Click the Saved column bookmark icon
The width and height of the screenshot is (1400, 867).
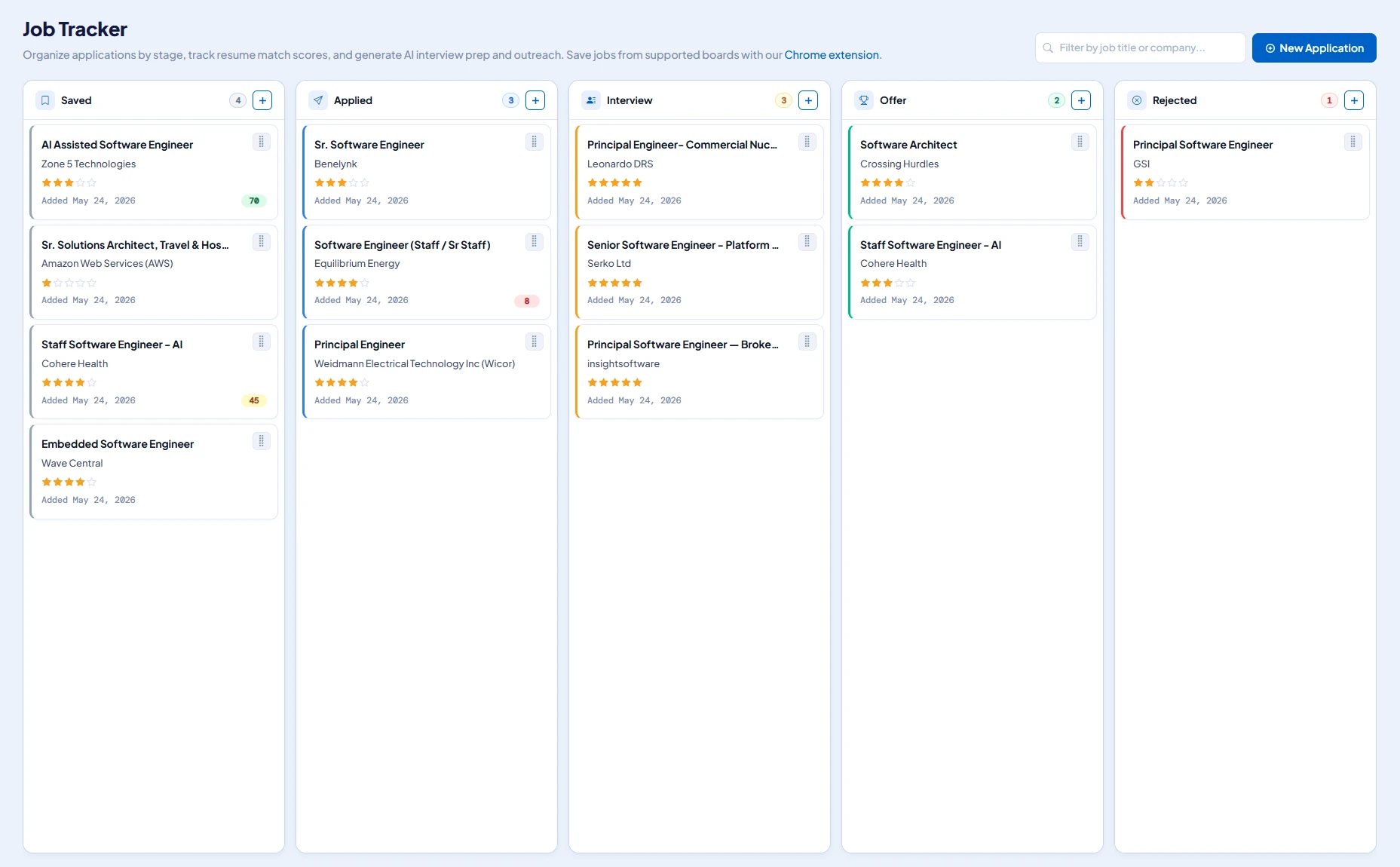(x=45, y=100)
